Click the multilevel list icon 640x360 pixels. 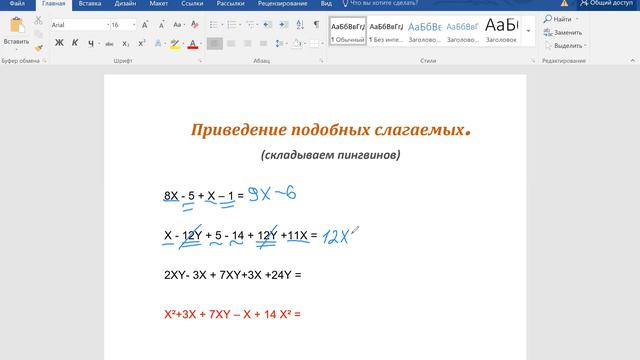pos(250,25)
